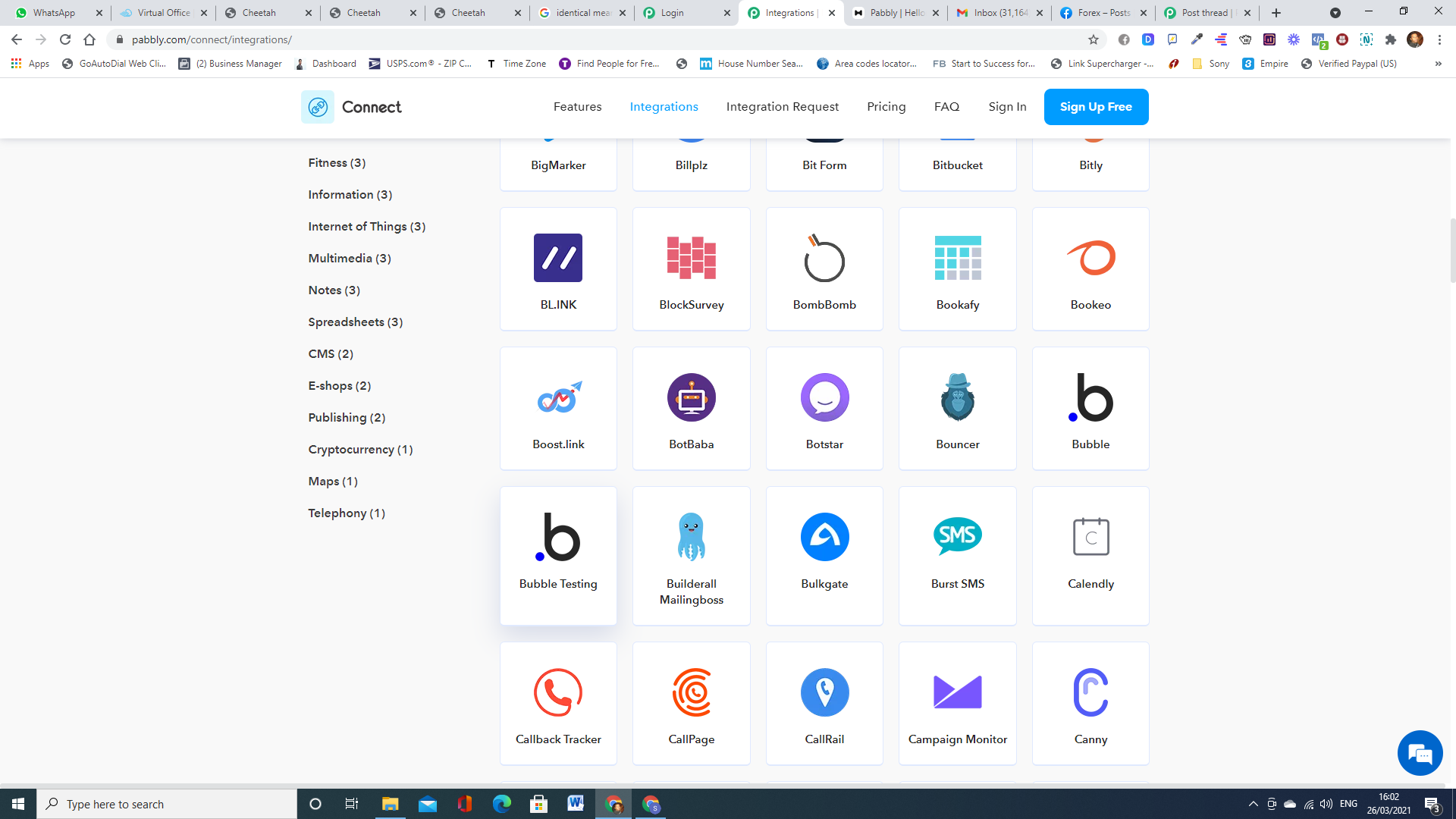This screenshot has height=819, width=1456.
Task: Show hidden system tray icons
Action: click(1253, 804)
